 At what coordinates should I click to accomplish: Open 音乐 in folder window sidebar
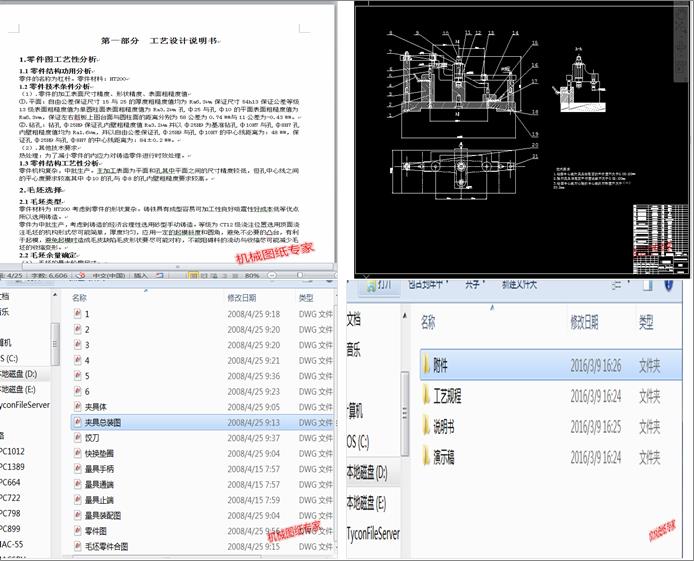(x=354, y=350)
